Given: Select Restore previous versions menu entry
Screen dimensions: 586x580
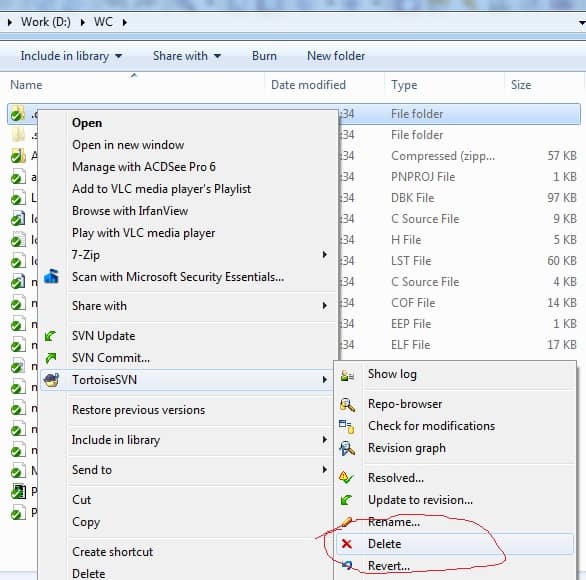Looking at the screenshot, I should pyautogui.click(x=138, y=410).
